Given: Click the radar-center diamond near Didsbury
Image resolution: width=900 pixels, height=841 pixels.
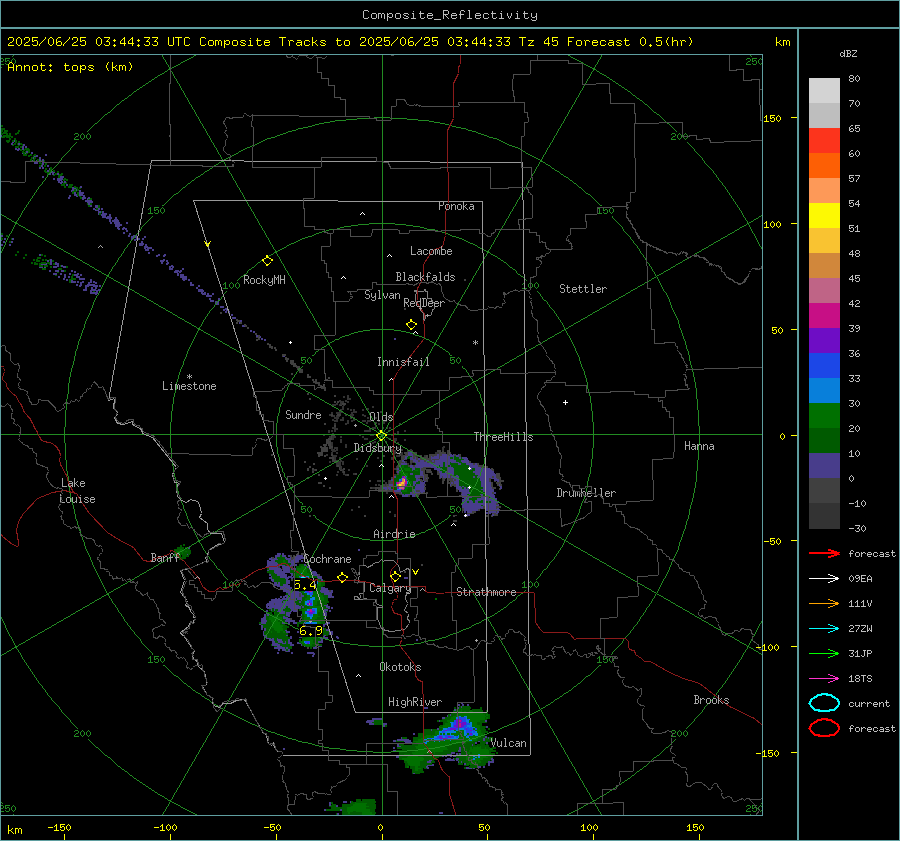Looking at the screenshot, I should [381, 436].
